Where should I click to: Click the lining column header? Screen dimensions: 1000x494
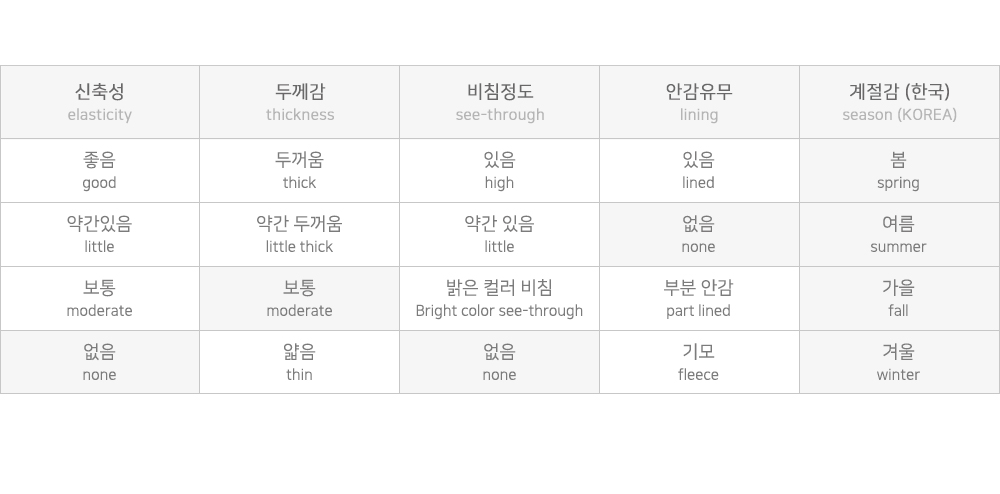click(699, 102)
